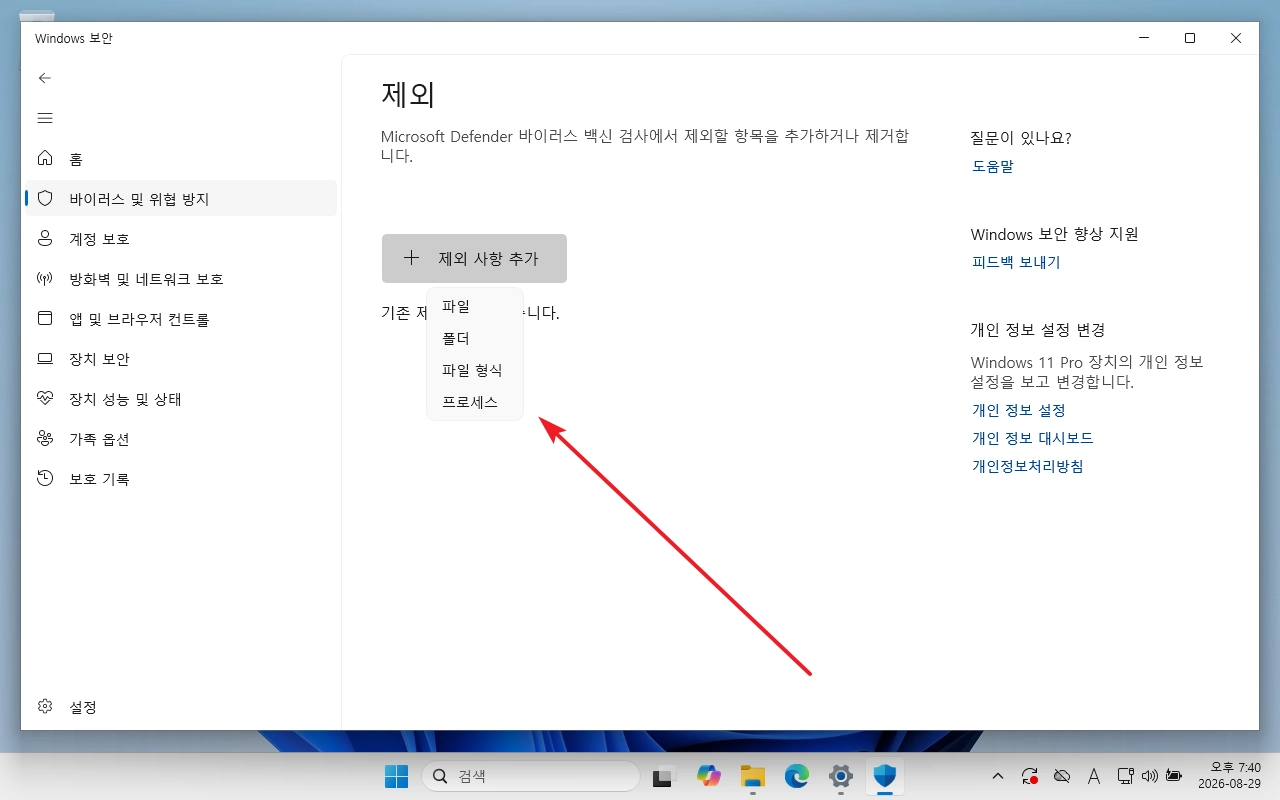Click the 피드백 보내기 link
Screen dimensions: 1280x800
(x=1016, y=262)
